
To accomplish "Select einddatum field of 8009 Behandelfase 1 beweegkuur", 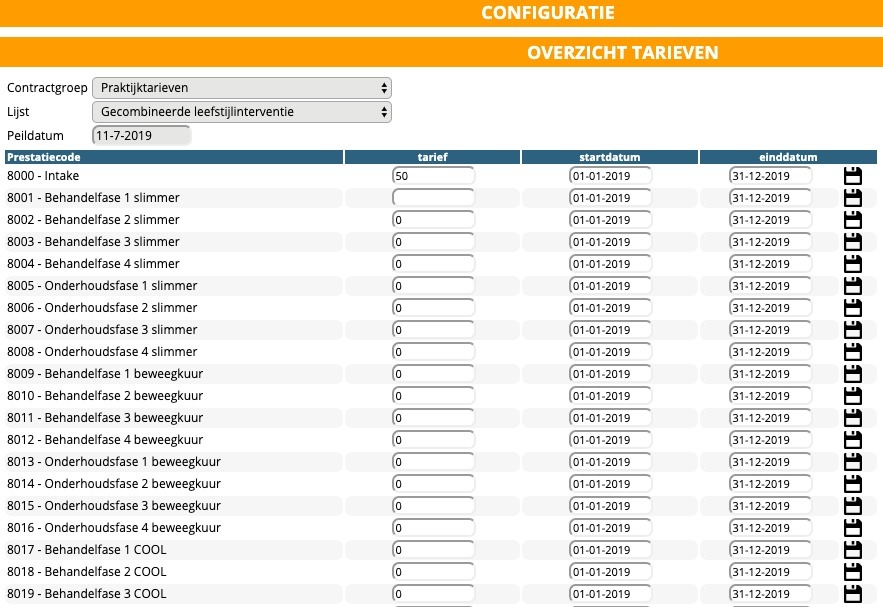I will [x=770, y=374].
